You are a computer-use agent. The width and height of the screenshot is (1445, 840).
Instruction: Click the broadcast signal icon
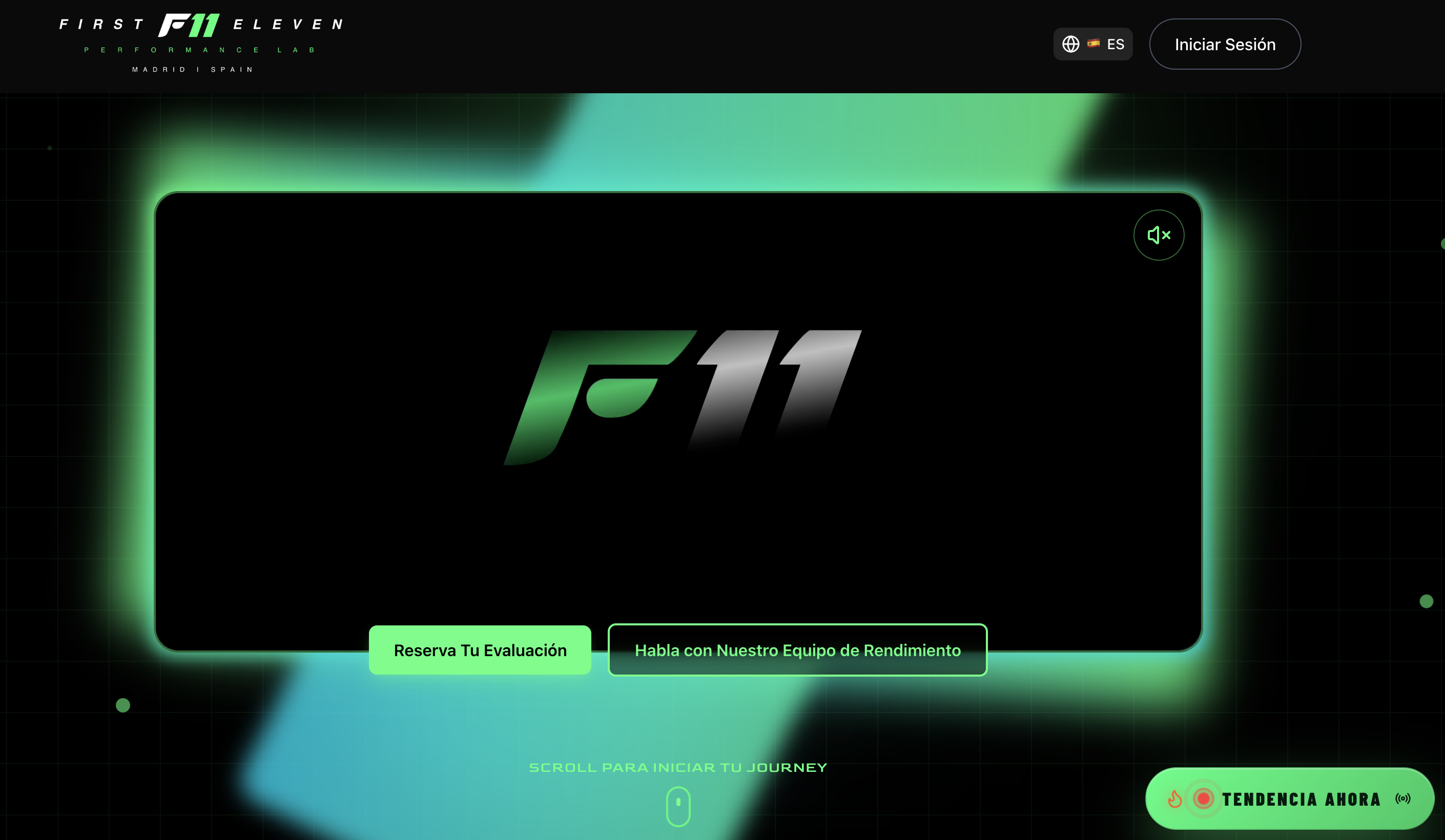[1403, 798]
